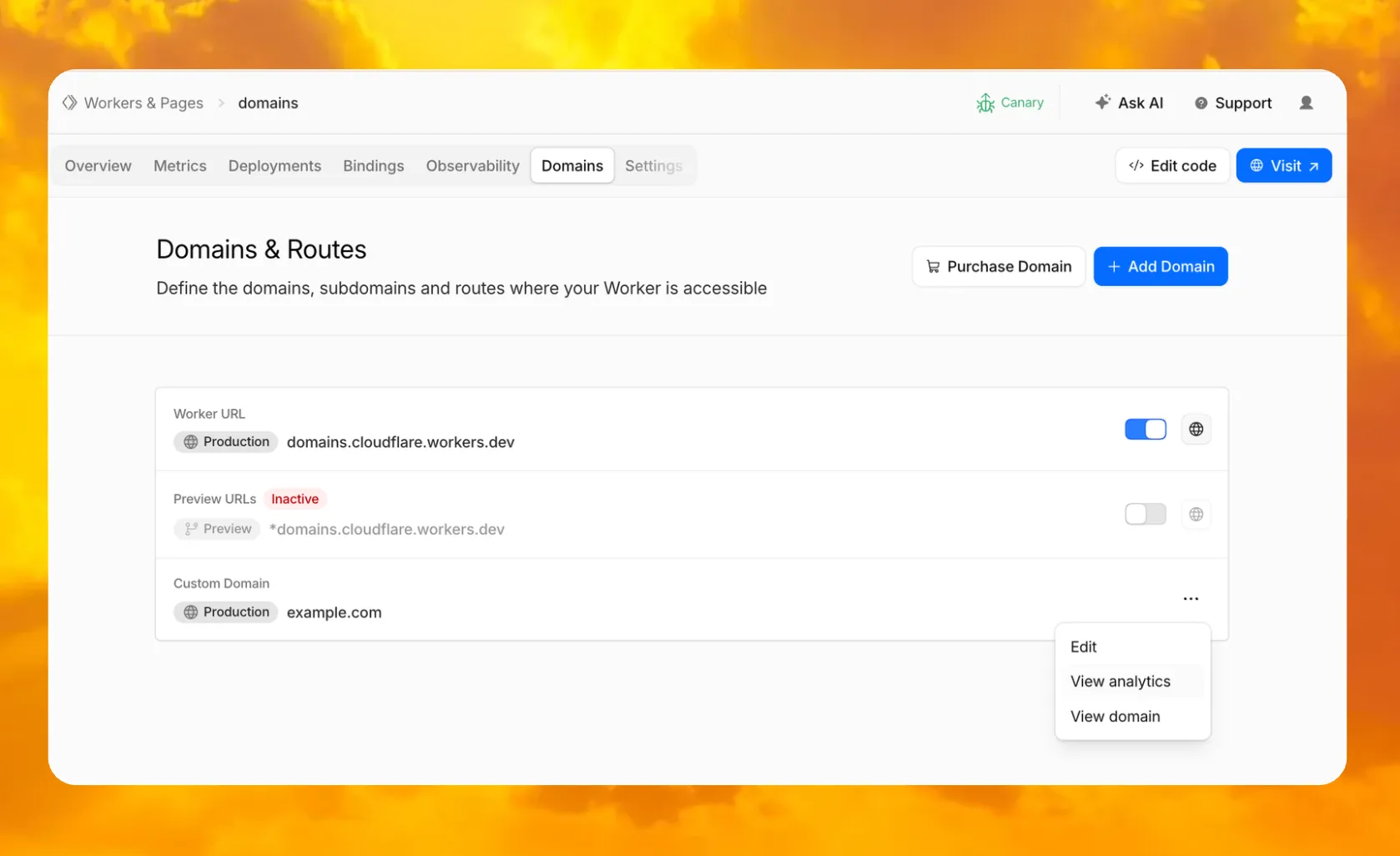
Task: Click the *domains.cloudflare.workers.dev preview URL
Action: click(x=387, y=529)
